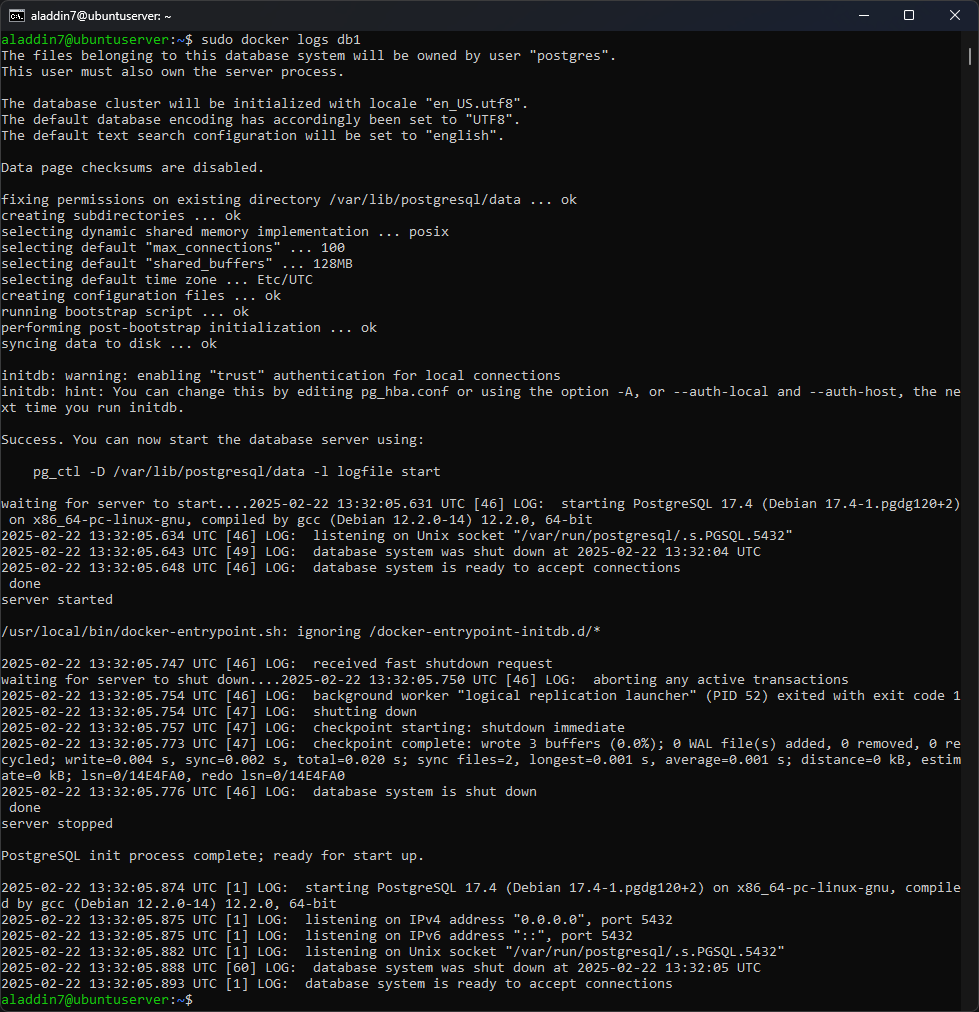The width and height of the screenshot is (979, 1012).
Task: Minimize the terminal window
Action: (x=864, y=15)
